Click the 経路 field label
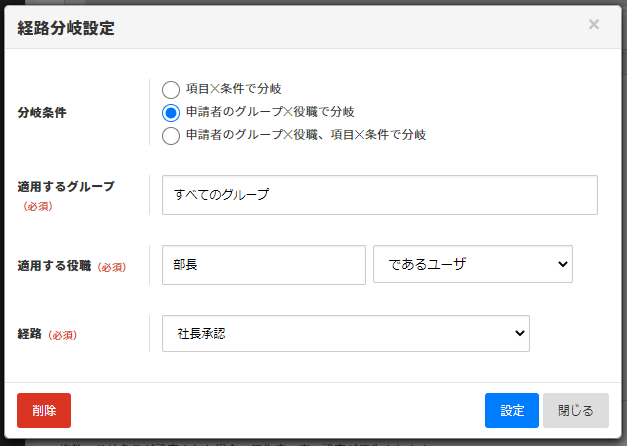This screenshot has width=627, height=446. pyautogui.click(x=31, y=334)
